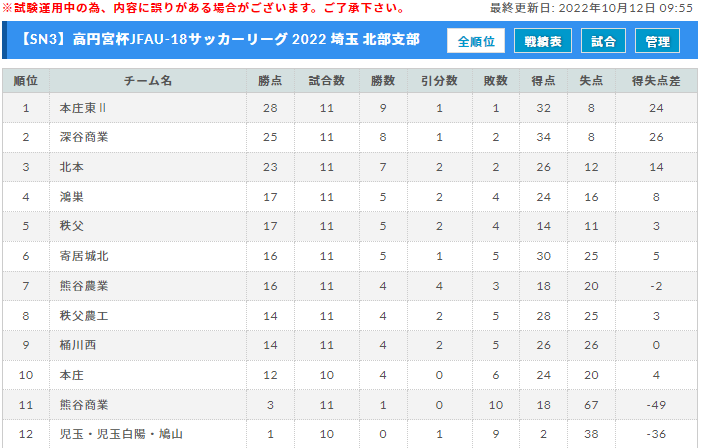
Task: Switch to the 試合 tab
Action: point(603,41)
